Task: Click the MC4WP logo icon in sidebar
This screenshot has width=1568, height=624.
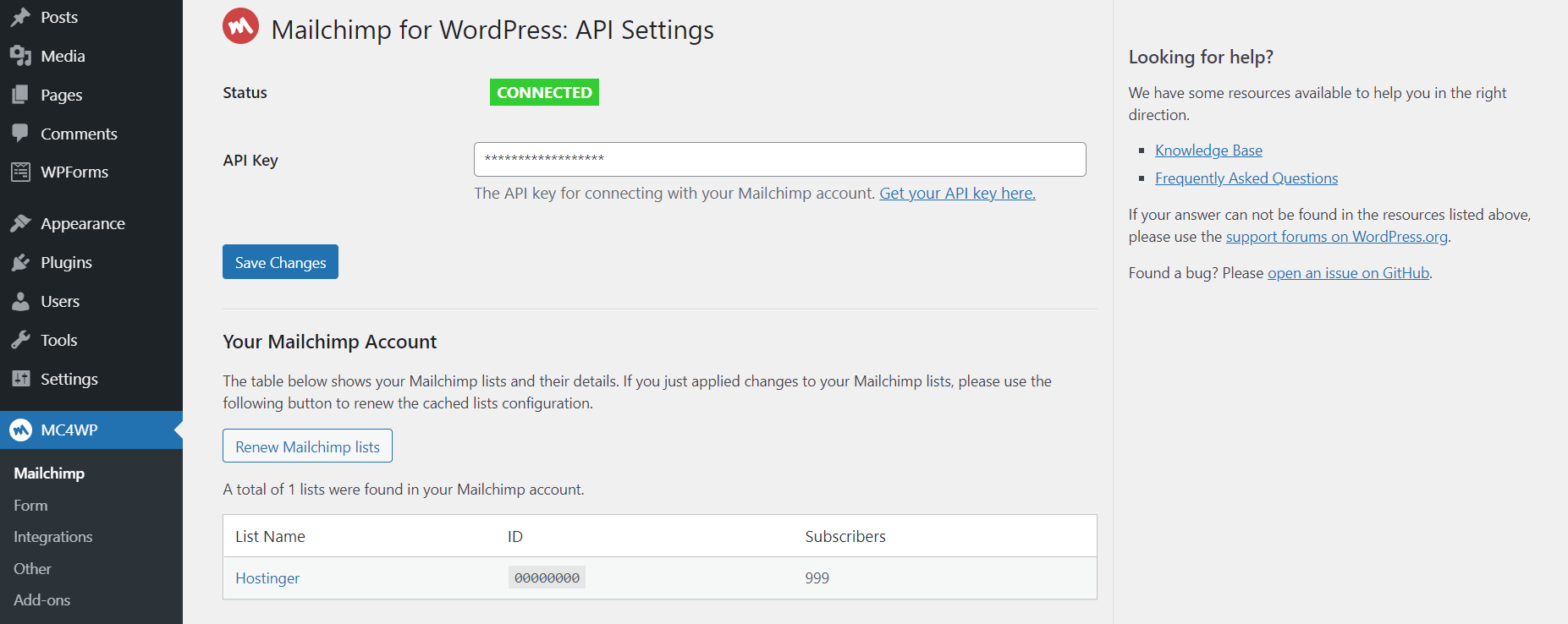Action: pos(20,430)
